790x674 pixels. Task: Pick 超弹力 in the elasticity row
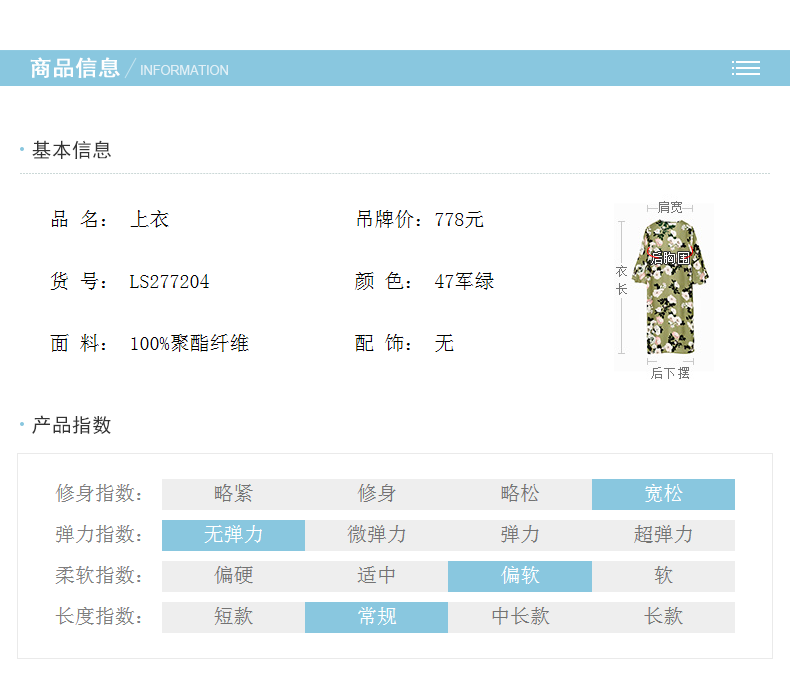pyautogui.click(x=663, y=535)
